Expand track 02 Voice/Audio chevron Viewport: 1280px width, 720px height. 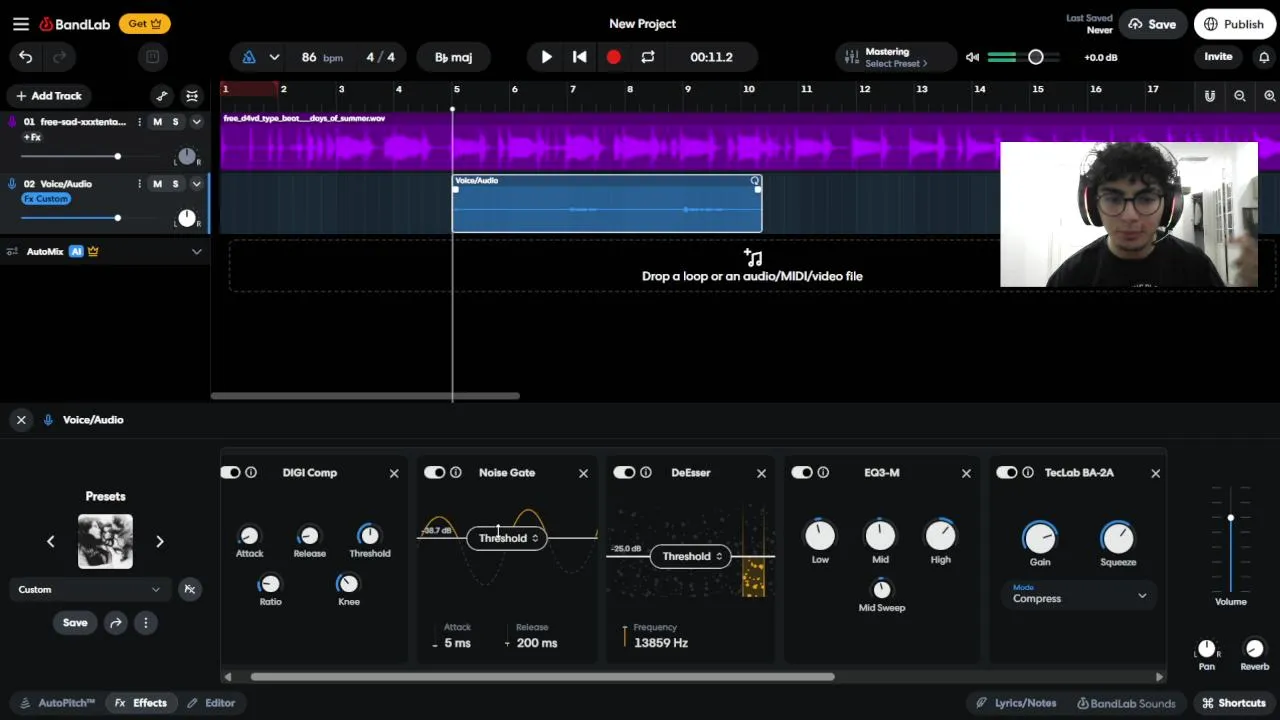coord(197,184)
